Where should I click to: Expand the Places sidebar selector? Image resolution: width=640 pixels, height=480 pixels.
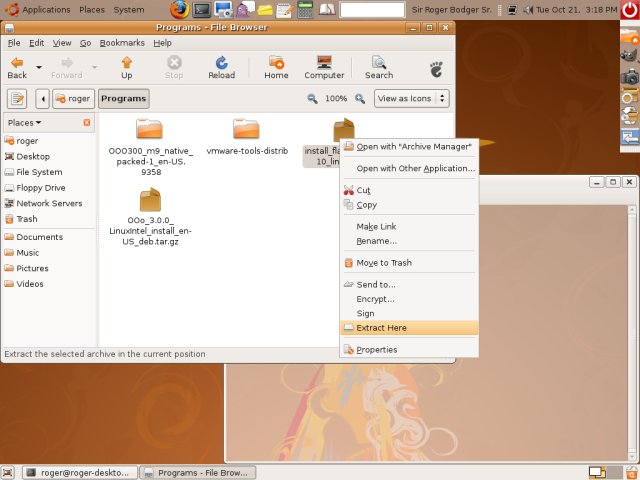pos(24,122)
